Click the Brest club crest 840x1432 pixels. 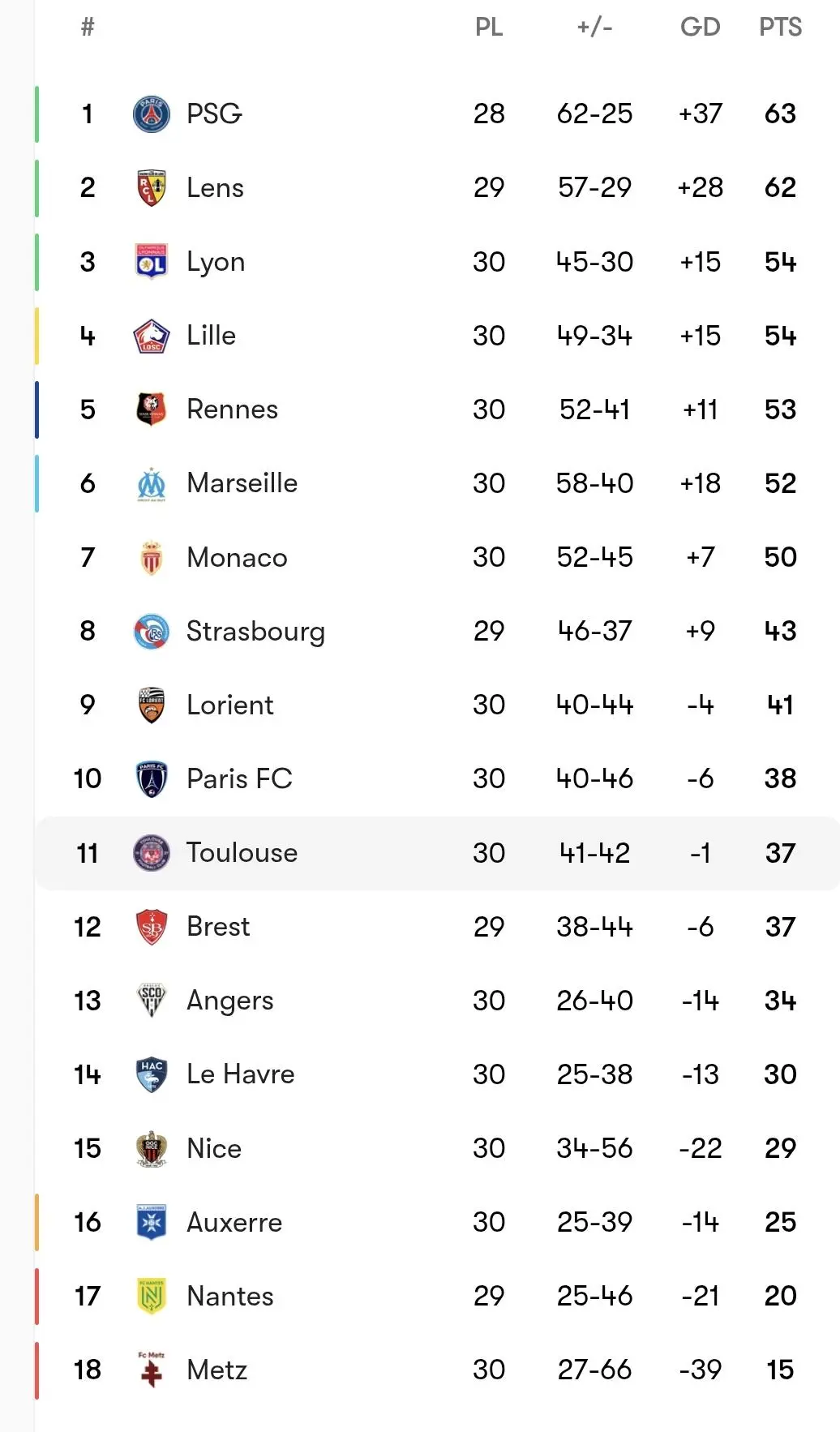point(152,927)
